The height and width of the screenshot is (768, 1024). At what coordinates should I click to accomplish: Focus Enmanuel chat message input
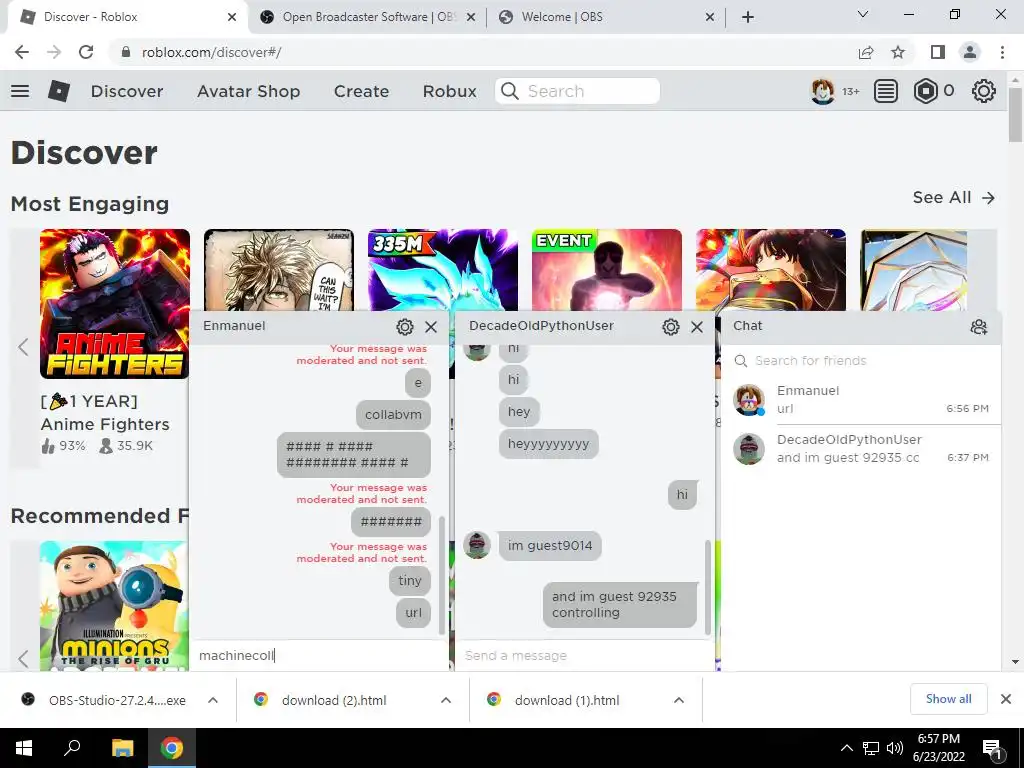tap(319, 655)
